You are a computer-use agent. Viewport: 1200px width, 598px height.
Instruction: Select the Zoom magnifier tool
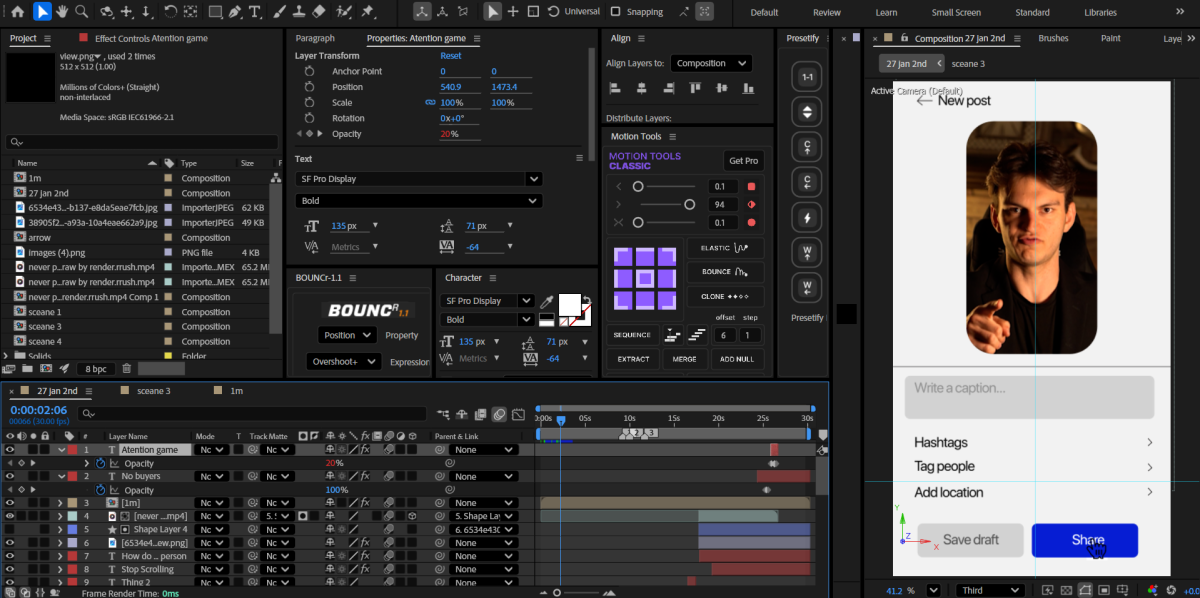pos(81,12)
